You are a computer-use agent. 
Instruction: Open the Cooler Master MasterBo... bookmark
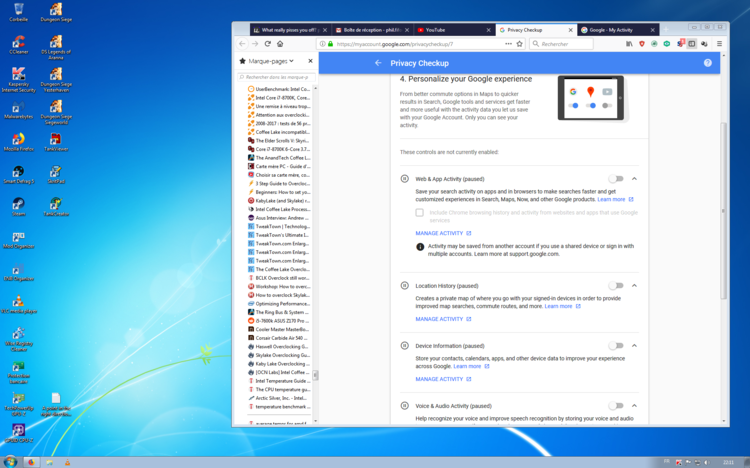279,329
